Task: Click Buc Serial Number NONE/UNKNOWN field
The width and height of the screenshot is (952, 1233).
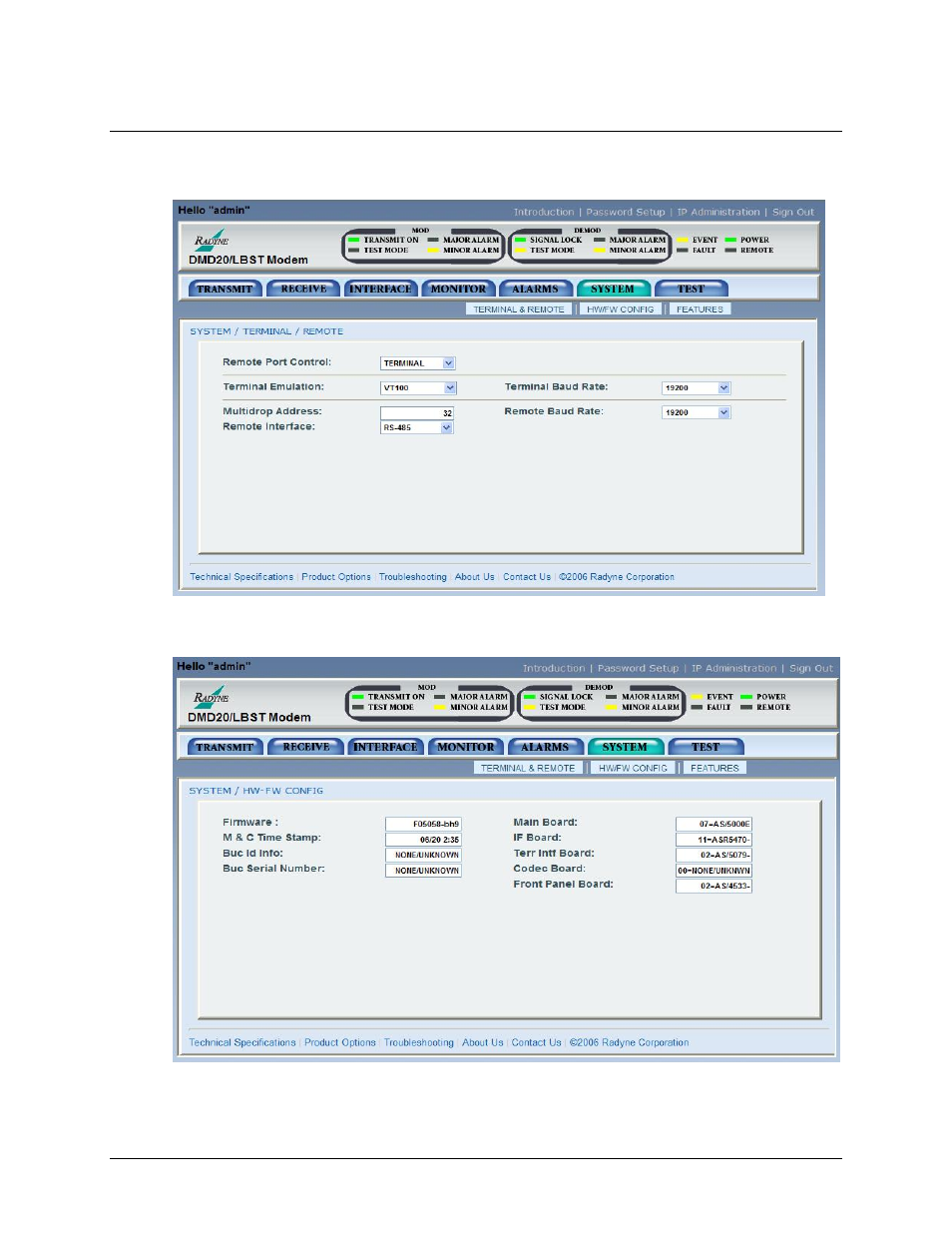Action: (423, 871)
